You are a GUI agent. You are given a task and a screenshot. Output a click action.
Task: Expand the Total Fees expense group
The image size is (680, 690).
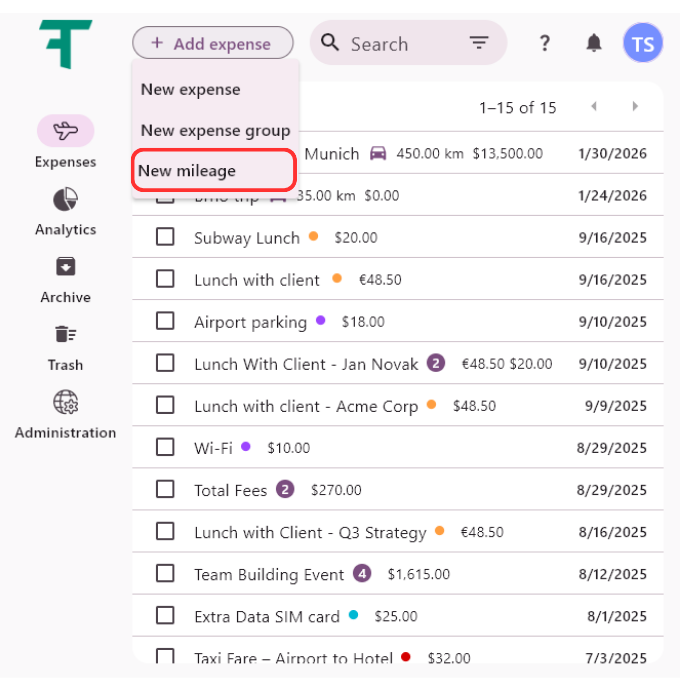[x=285, y=490]
